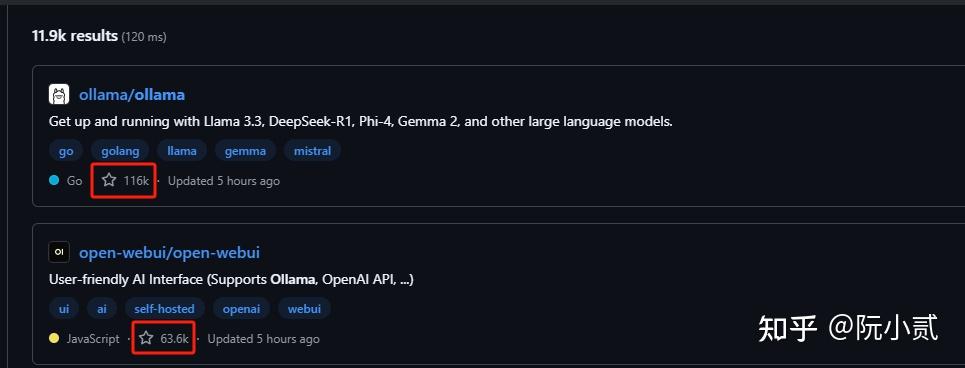Select the ui topic tag
965x368 pixels.
click(64, 308)
